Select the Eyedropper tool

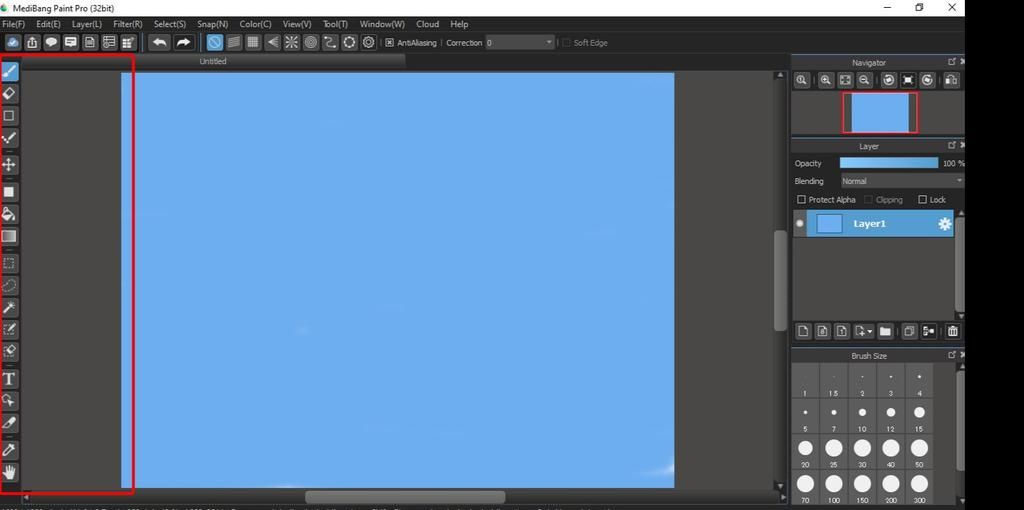pos(9,450)
